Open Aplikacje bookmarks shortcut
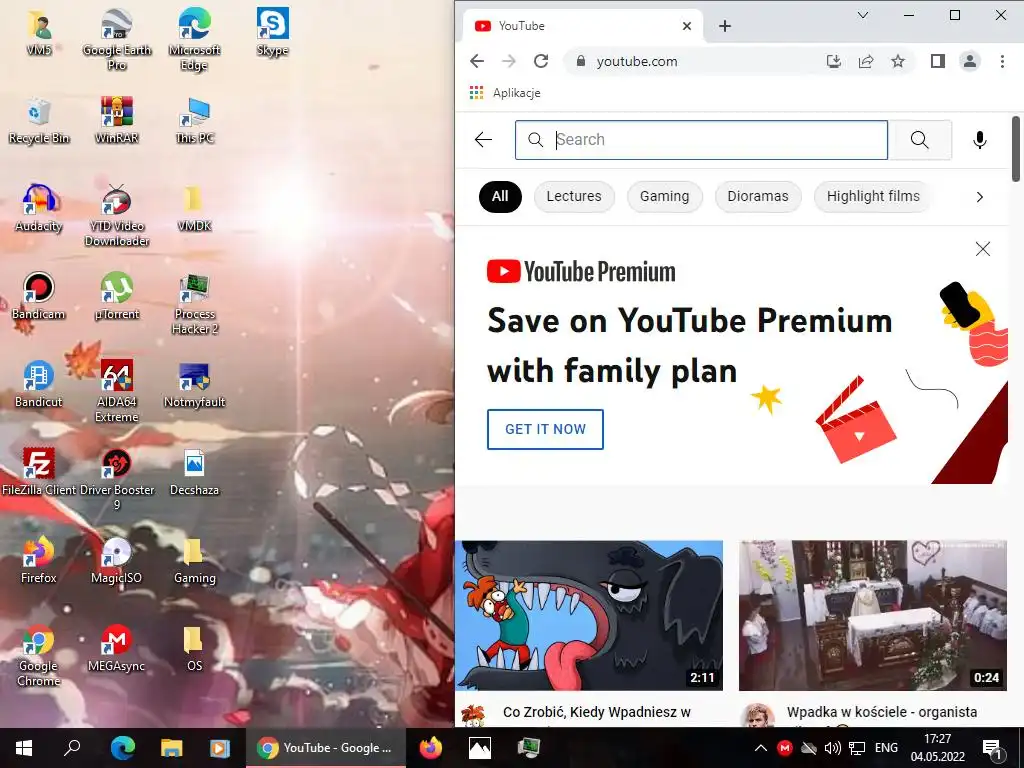This screenshot has width=1024, height=768. point(505,93)
